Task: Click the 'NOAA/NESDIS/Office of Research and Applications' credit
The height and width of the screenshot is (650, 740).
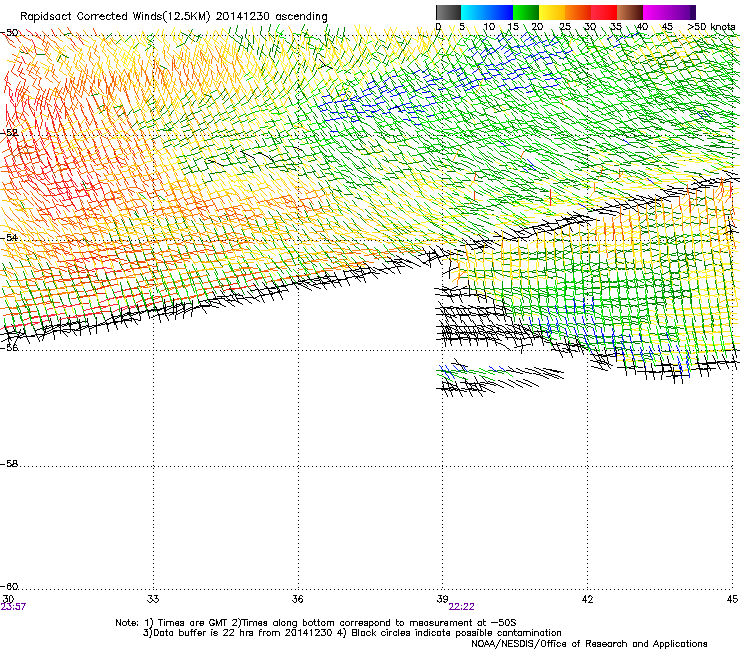Action: (589, 644)
